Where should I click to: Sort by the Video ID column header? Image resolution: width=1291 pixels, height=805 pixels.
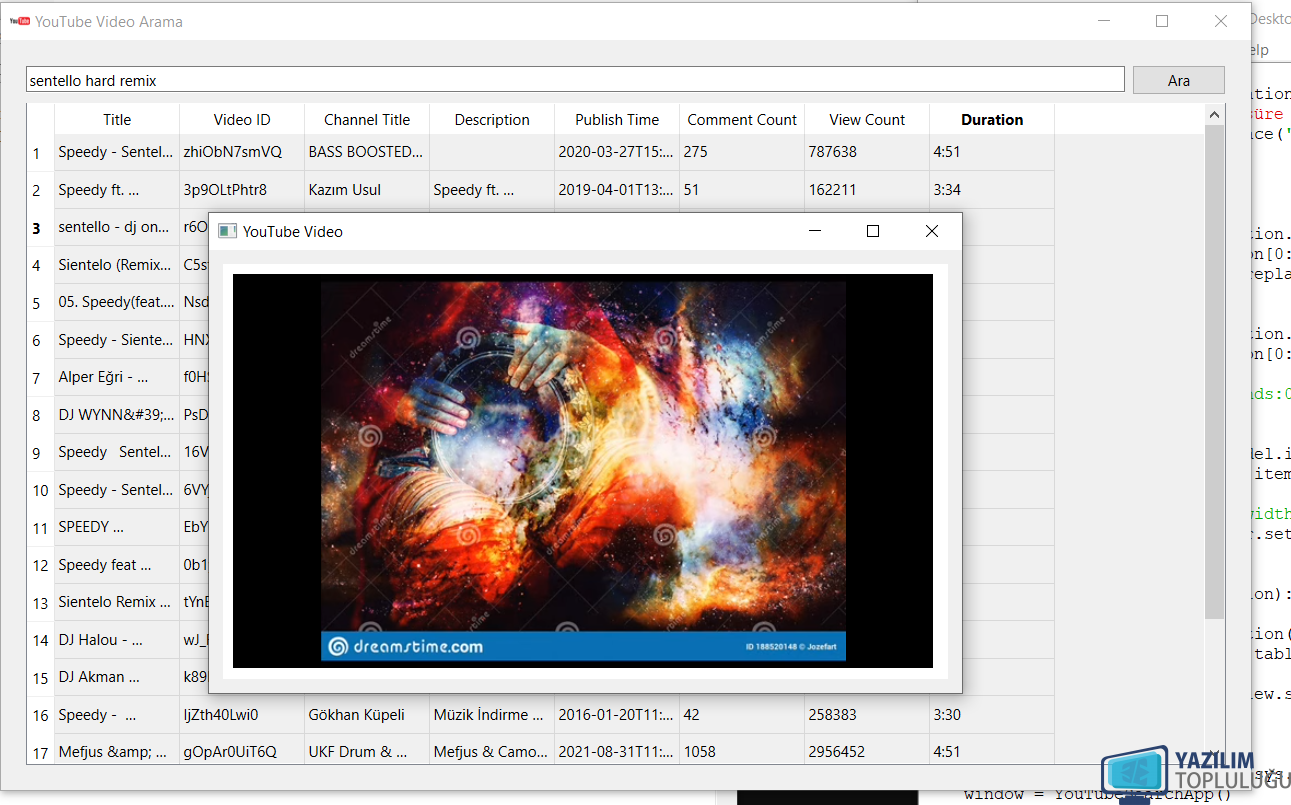pyautogui.click(x=242, y=119)
